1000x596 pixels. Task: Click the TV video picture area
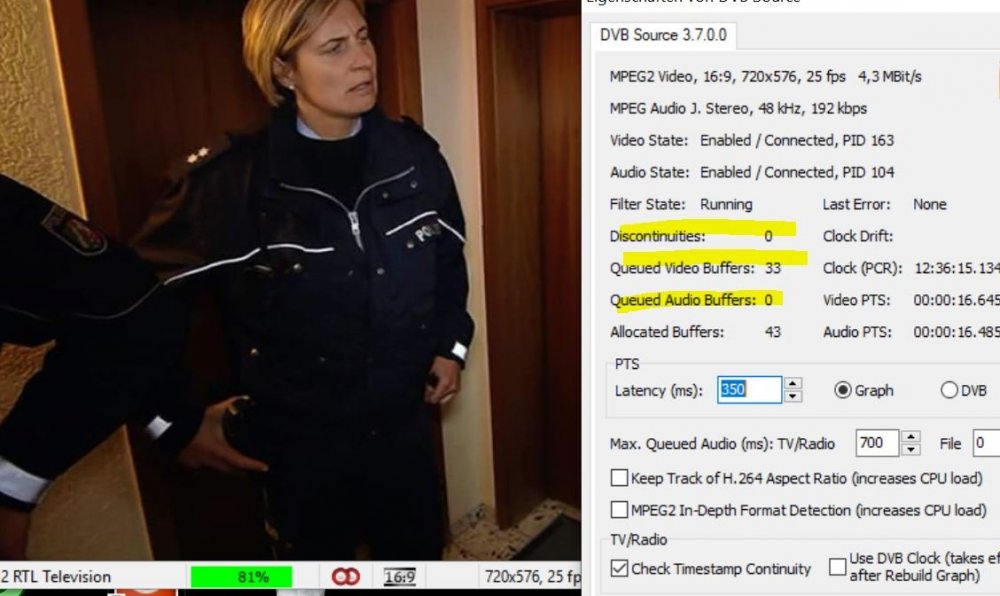(x=290, y=280)
